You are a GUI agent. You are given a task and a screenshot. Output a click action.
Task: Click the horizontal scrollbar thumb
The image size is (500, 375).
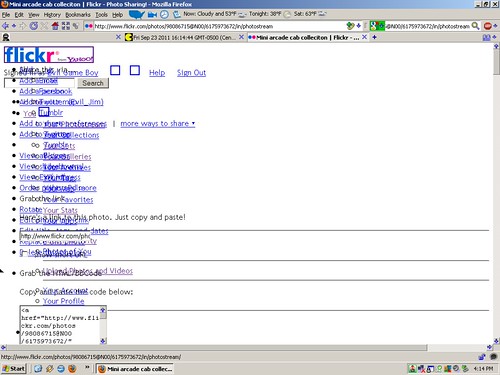217,348
